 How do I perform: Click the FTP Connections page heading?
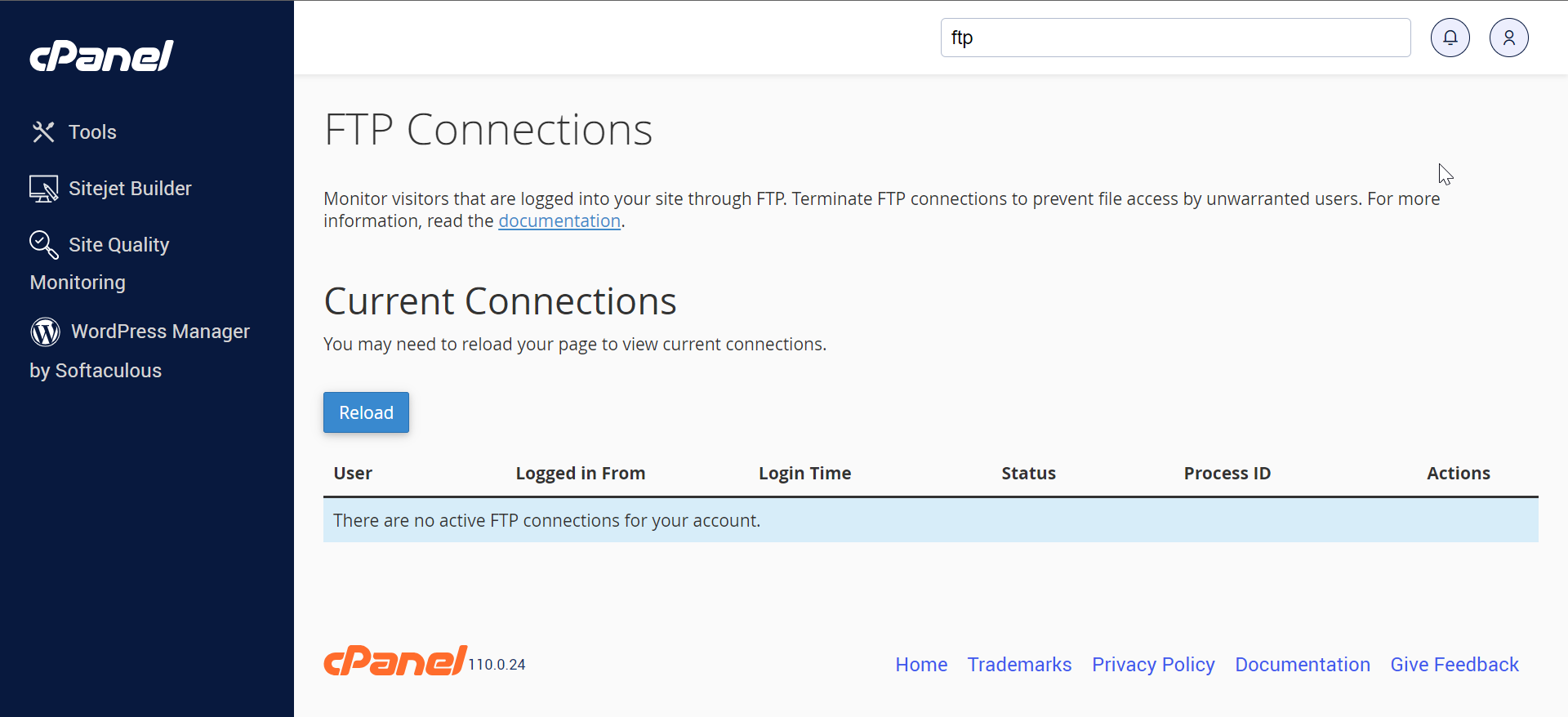(x=488, y=130)
